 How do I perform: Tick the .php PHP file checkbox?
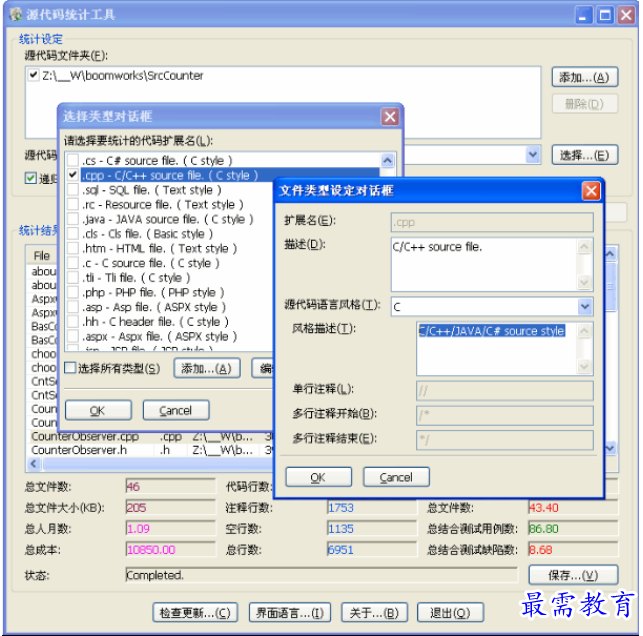pos(73,292)
